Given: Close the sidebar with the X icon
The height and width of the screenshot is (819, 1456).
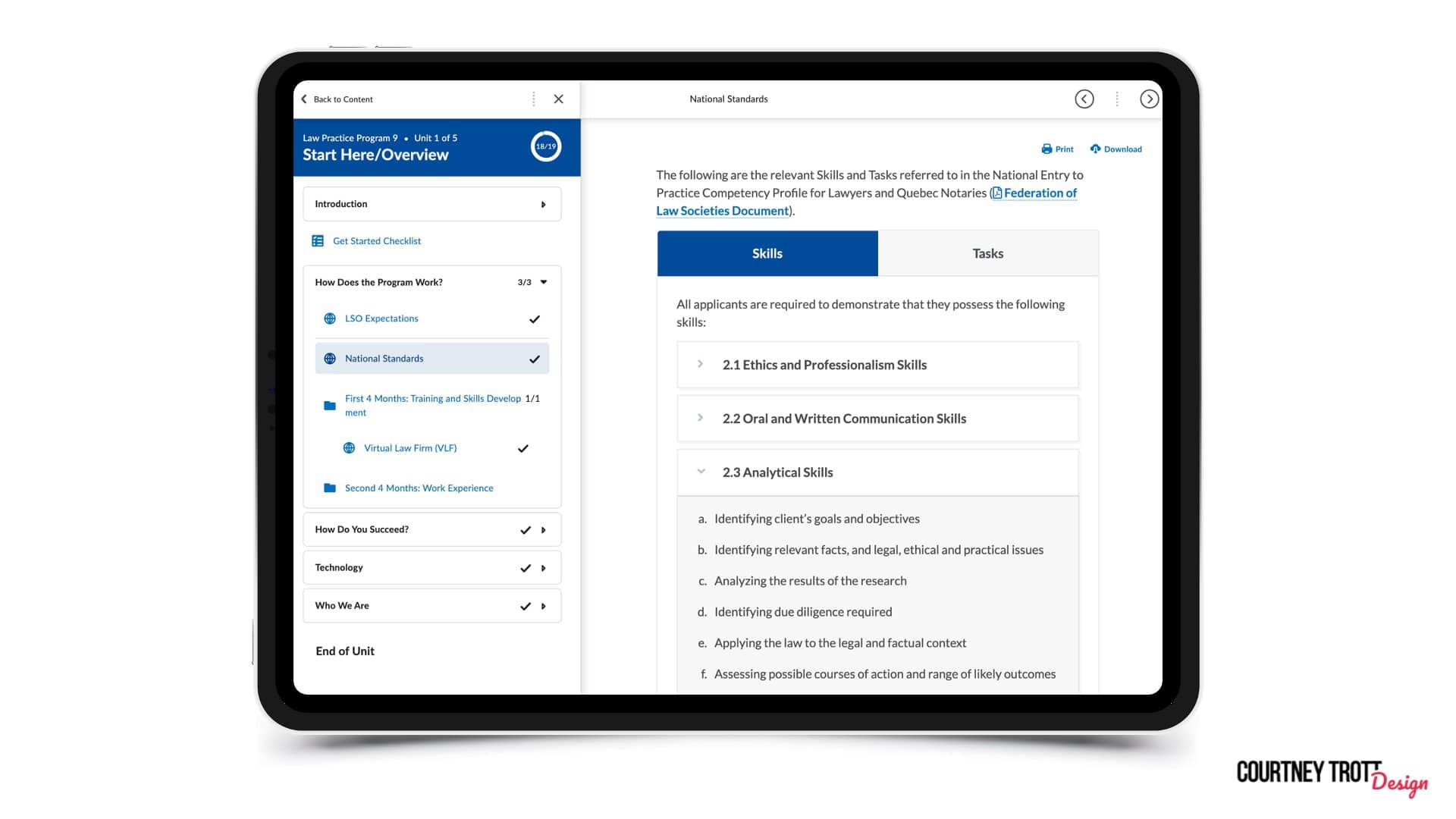Looking at the screenshot, I should [x=559, y=99].
